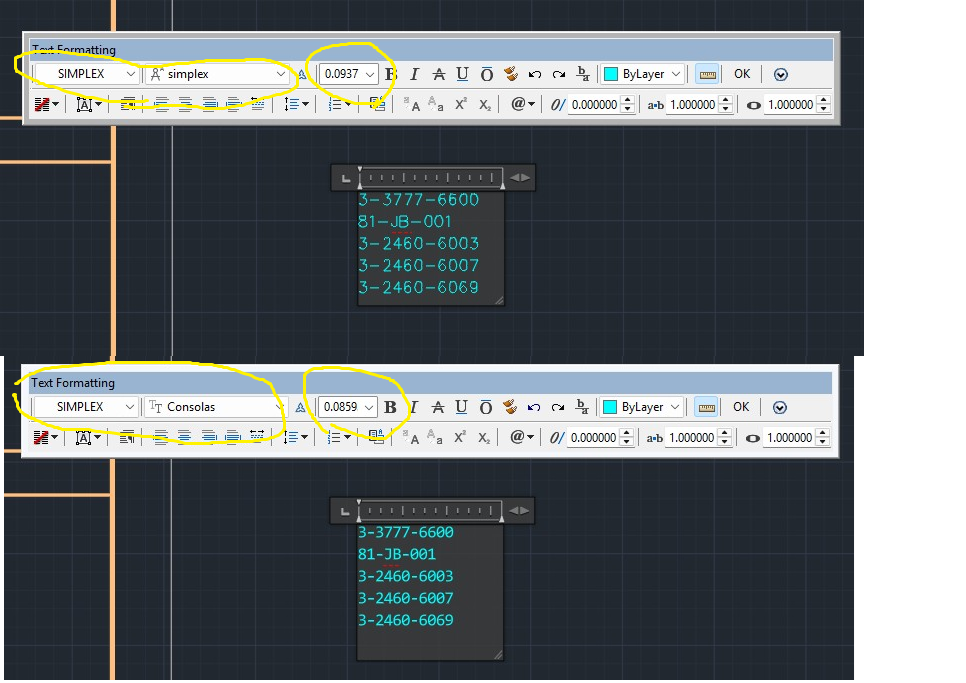Toggle Strikethrough in the simplex-font toolbar
Viewport: 966px width, 683px height.
[x=439, y=75]
